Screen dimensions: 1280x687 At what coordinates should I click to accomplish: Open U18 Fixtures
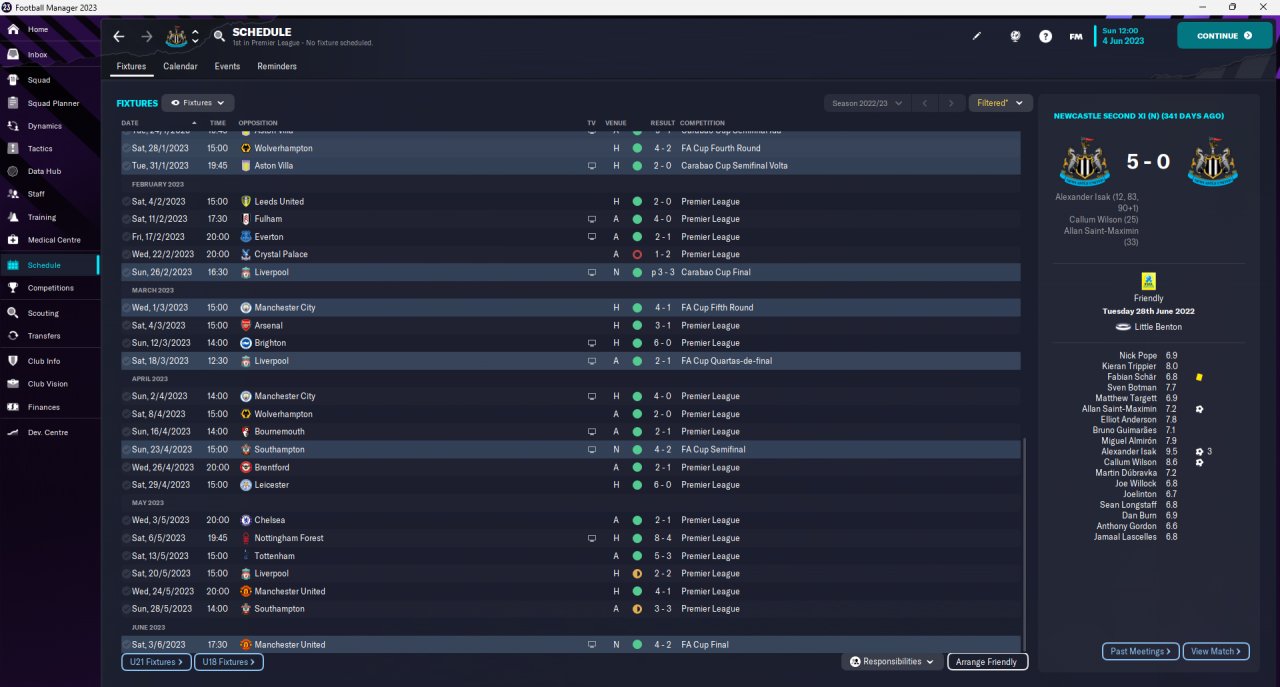[x=229, y=662]
